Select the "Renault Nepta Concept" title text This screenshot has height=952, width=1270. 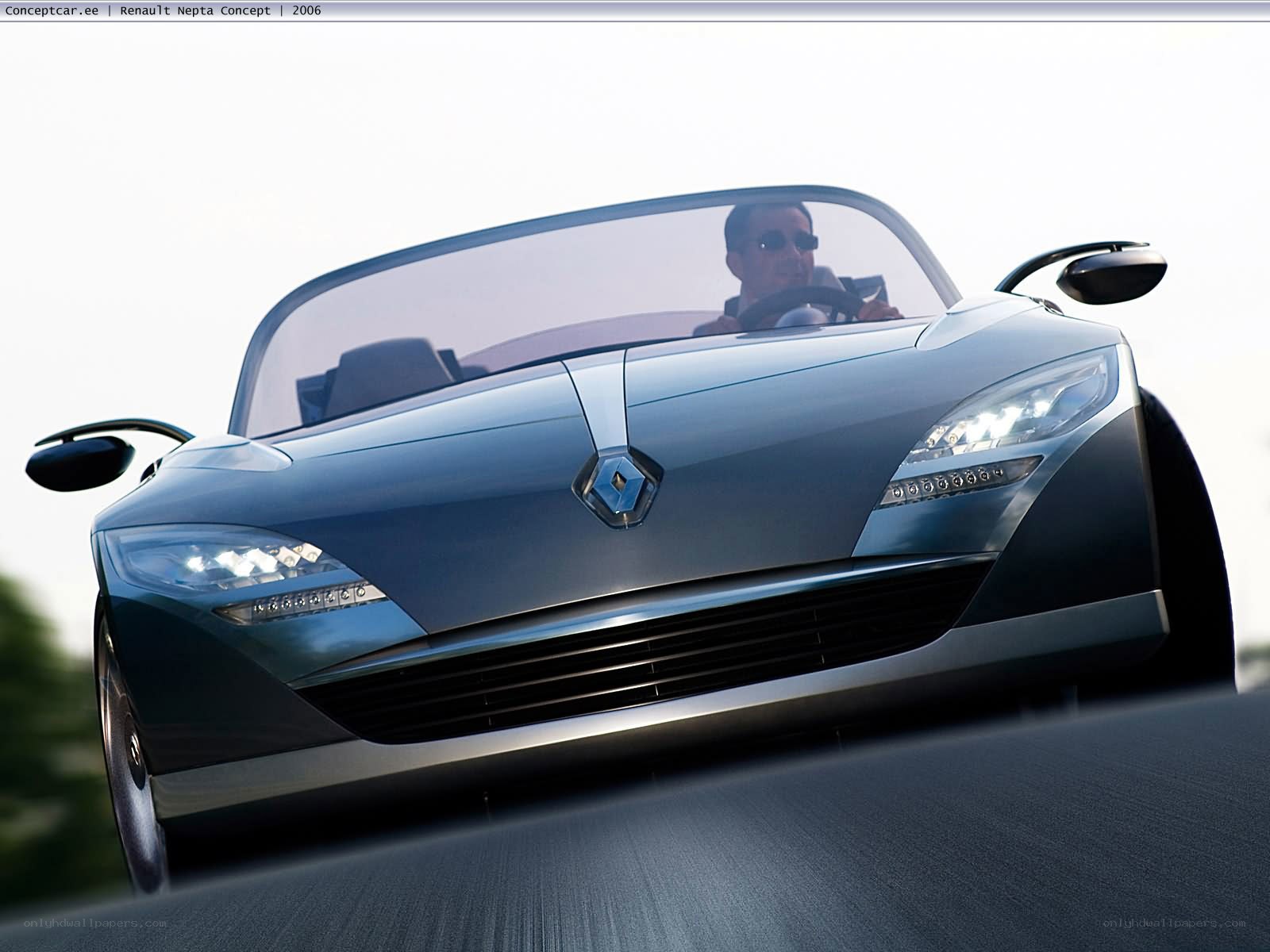tap(195, 11)
